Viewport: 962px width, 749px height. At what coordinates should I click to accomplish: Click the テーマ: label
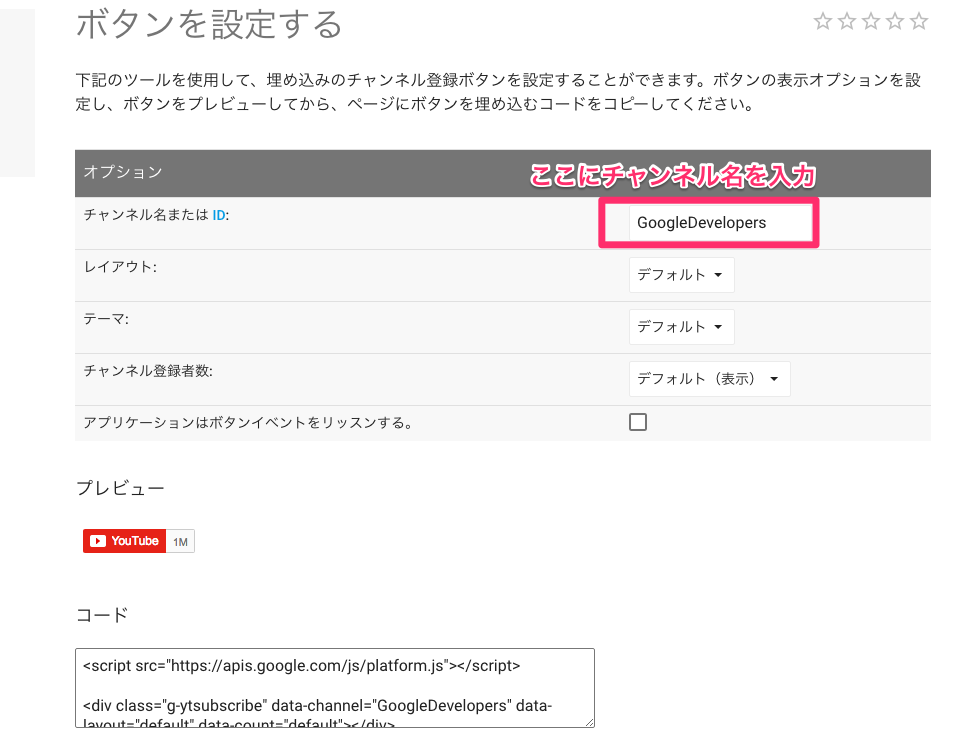tap(106, 319)
